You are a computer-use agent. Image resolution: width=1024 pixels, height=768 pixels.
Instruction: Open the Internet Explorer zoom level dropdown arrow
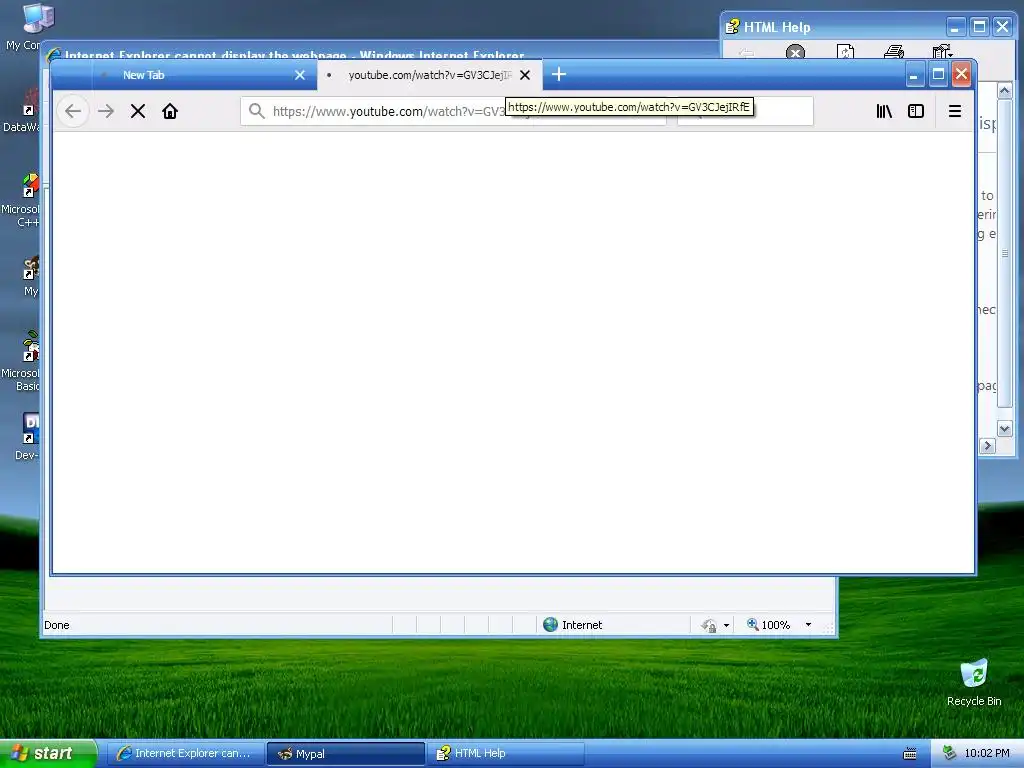(808, 625)
